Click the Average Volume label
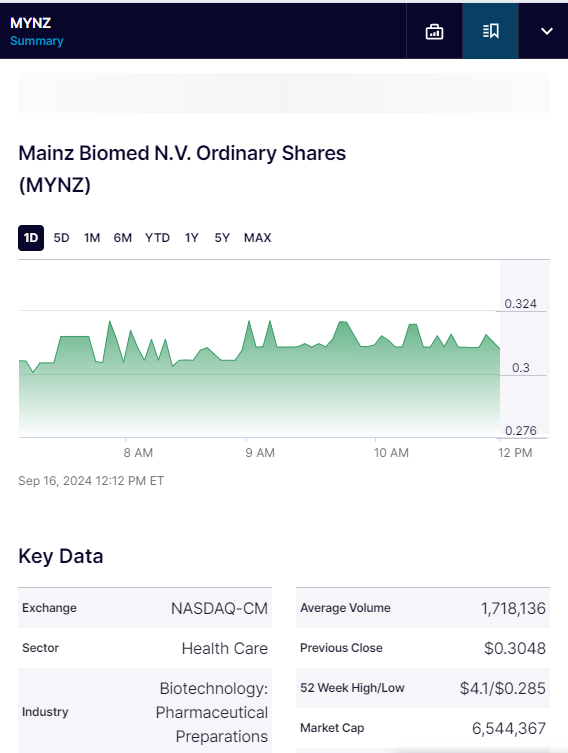Image resolution: width=568 pixels, height=753 pixels. tap(345, 608)
